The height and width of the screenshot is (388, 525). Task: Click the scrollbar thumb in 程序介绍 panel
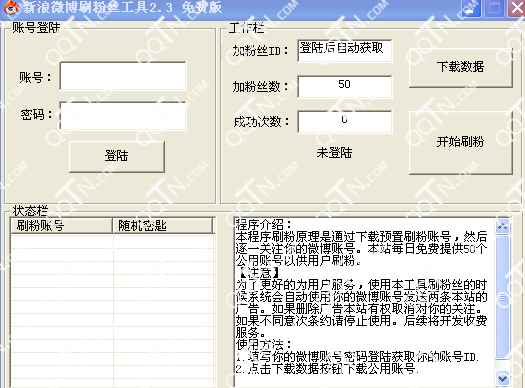point(502,297)
